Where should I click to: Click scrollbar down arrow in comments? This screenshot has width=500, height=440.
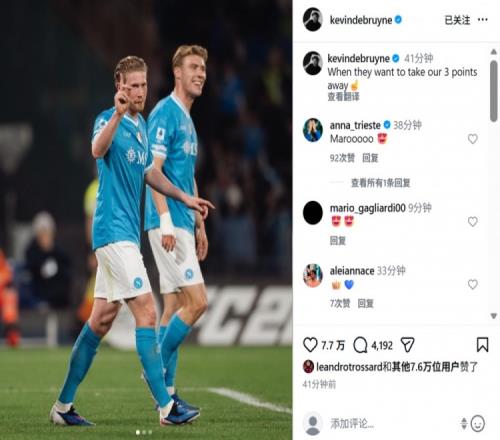point(494,316)
